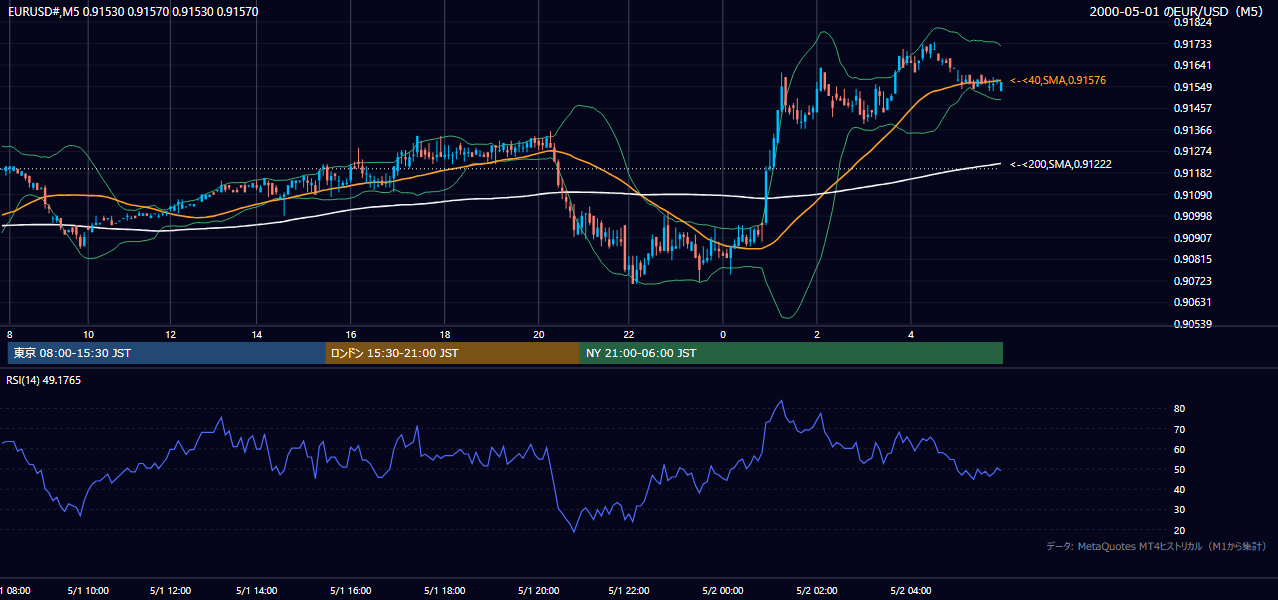
Task: Click price level 0.90815 on the price axis
Action: (1192, 259)
